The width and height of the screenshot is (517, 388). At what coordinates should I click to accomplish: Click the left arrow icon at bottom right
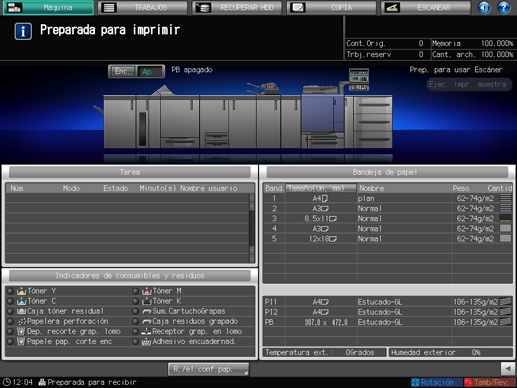(x=508, y=369)
